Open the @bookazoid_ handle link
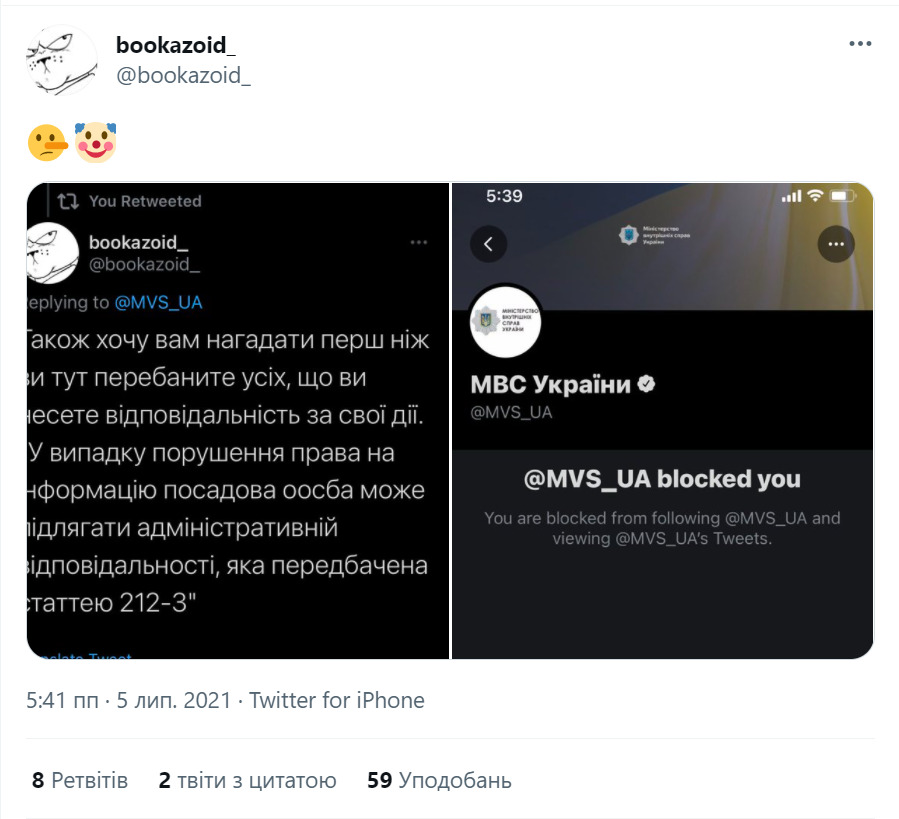Image resolution: width=899 pixels, height=819 pixels. [183, 75]
